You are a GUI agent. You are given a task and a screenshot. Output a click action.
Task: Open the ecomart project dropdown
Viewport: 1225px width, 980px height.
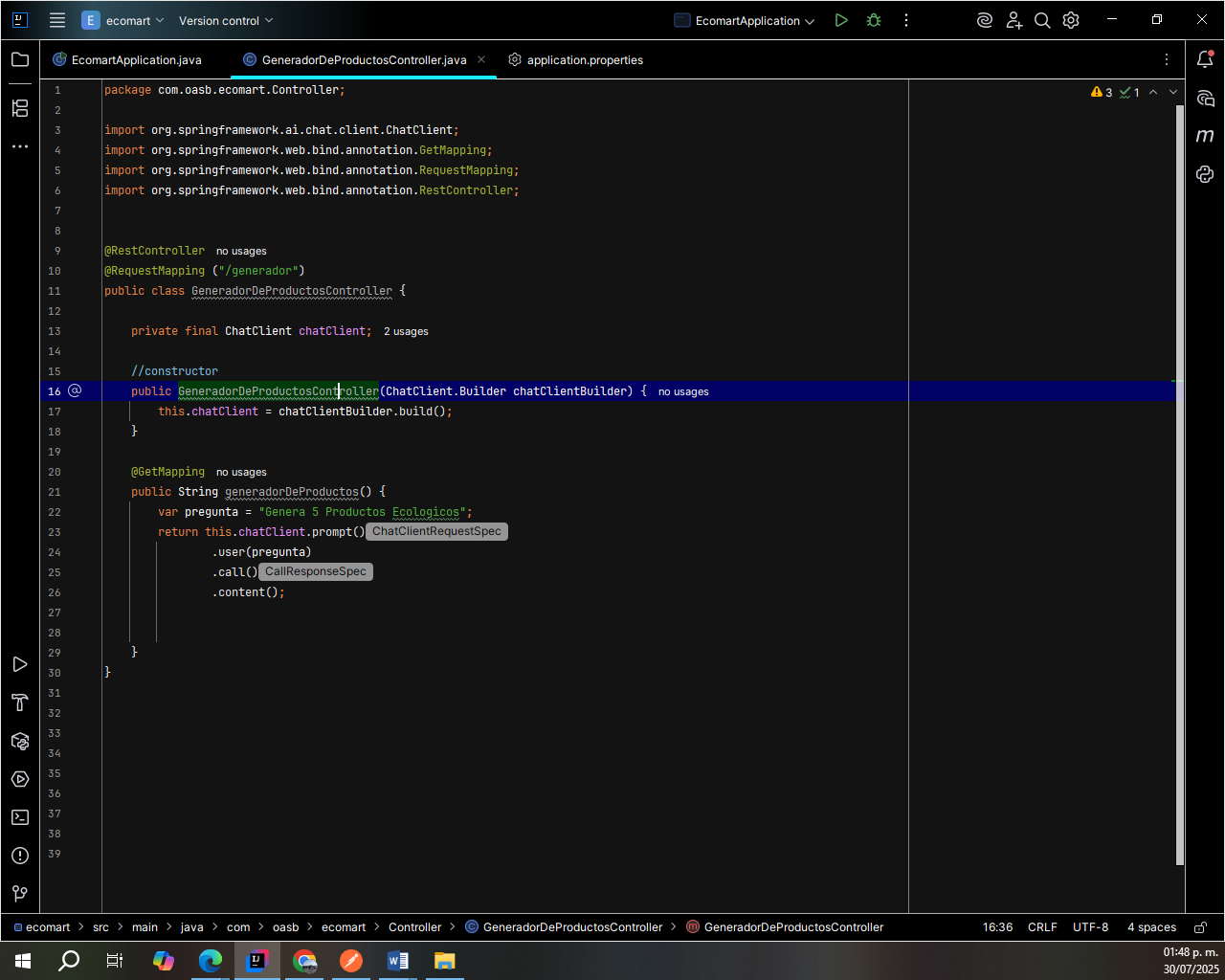click(x=123, y=20)
